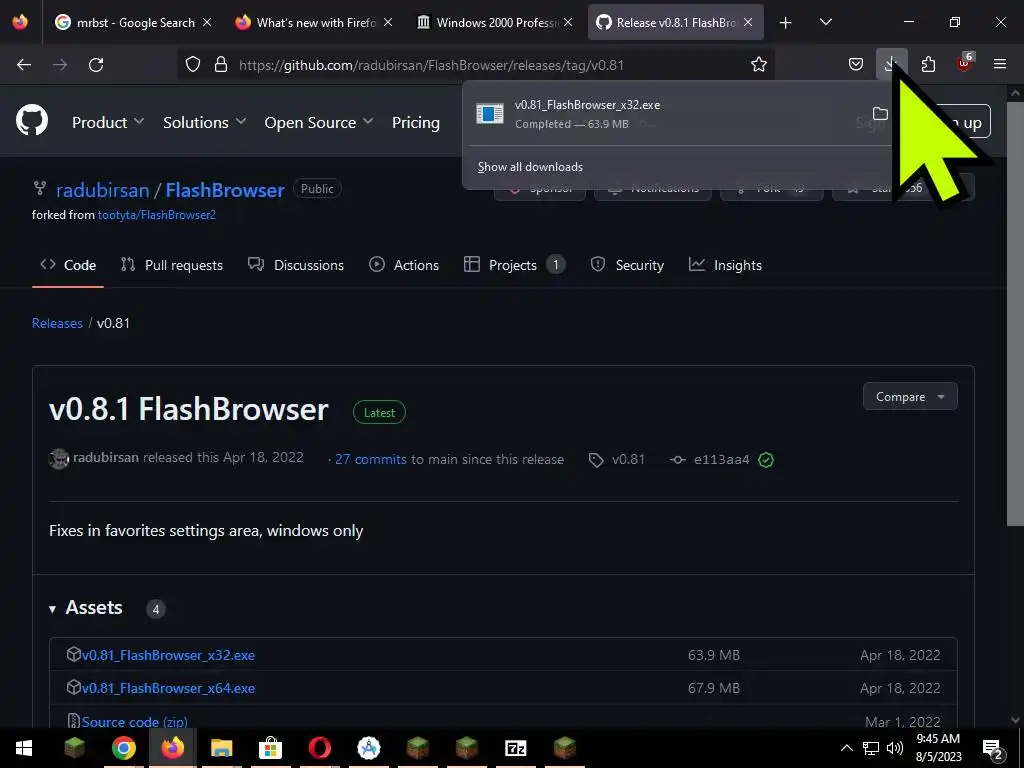Image resolution: width=1024 pixels, height=768 pixels.
Task: Click the radubirsan avatar image
Action: pyautogui.click(x=59, y=459)
